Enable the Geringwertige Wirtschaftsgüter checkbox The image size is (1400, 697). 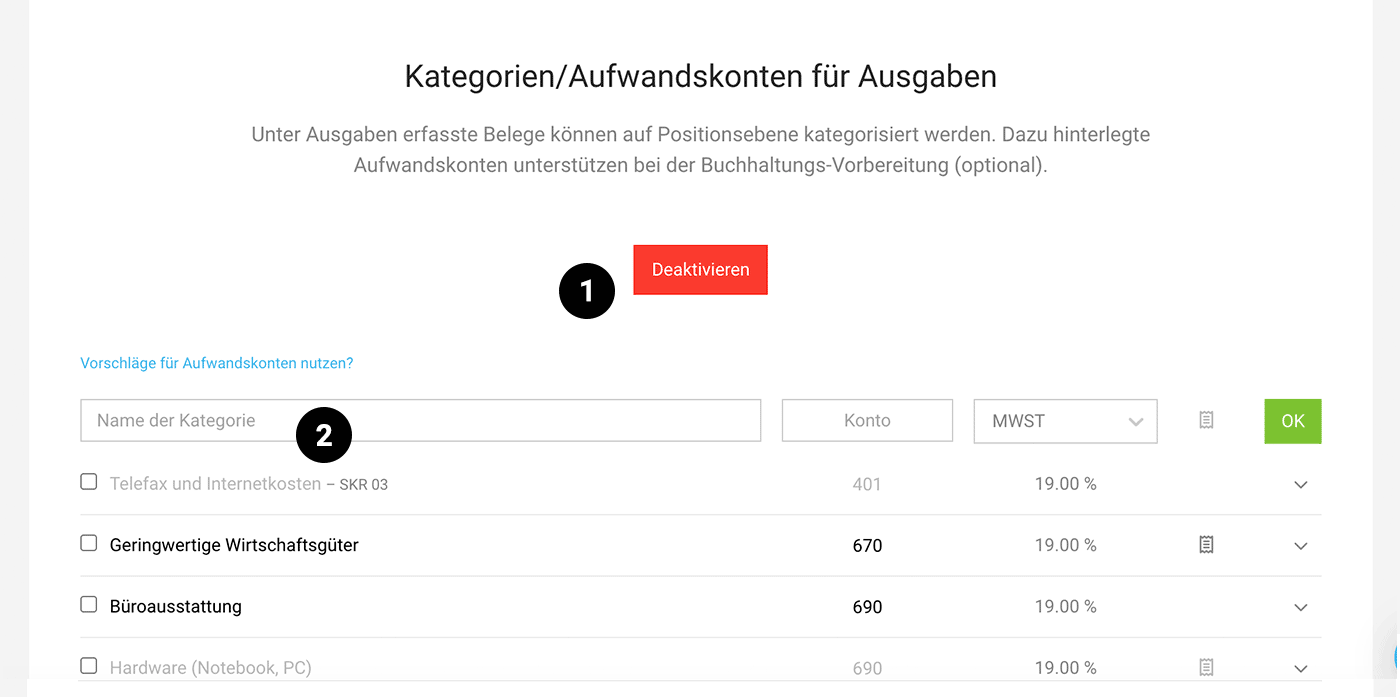pos(88,543)
